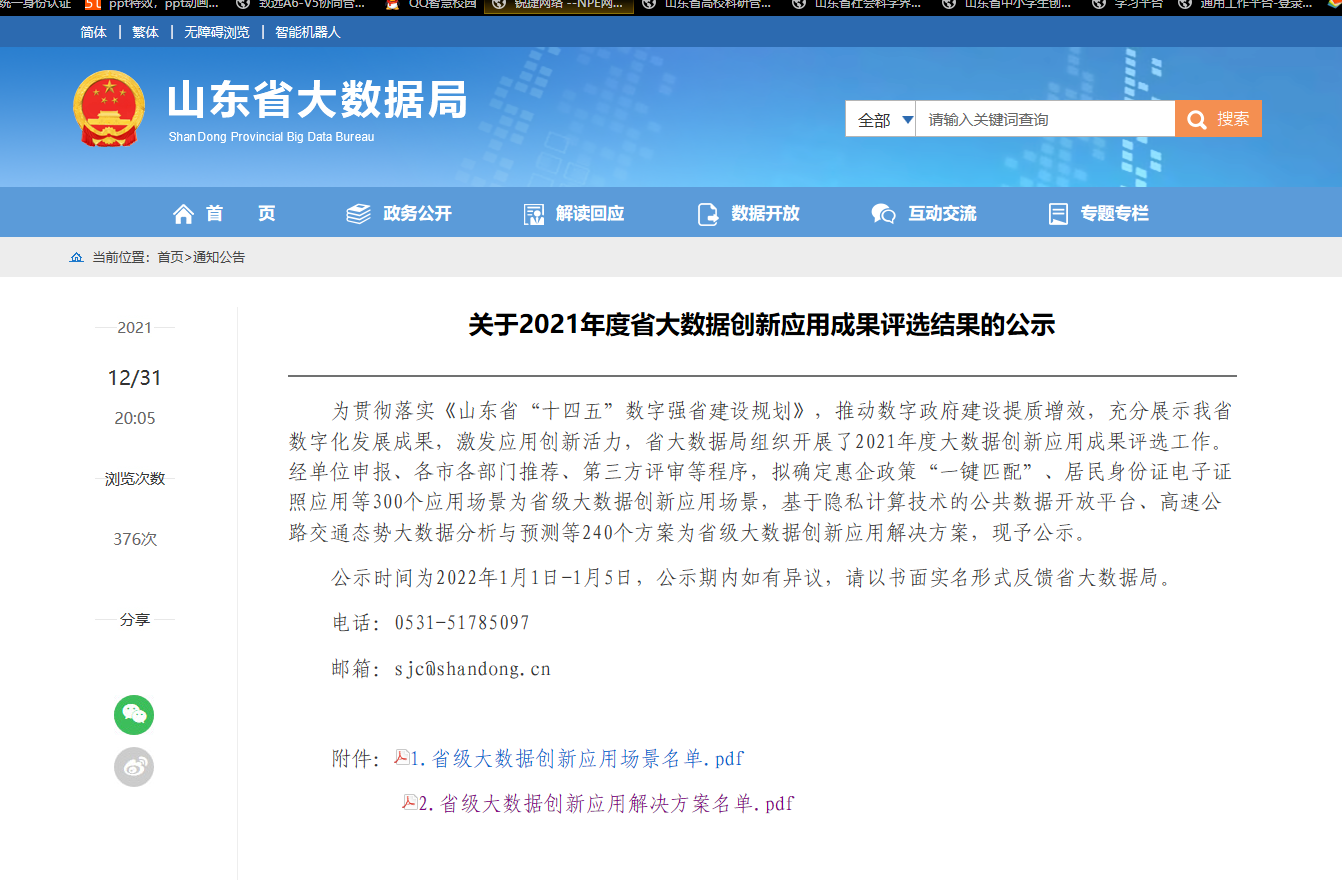This screenshot has width=1342, height=880.
Task: Click the national emblem logo
Action: click(x=109, y=109)
